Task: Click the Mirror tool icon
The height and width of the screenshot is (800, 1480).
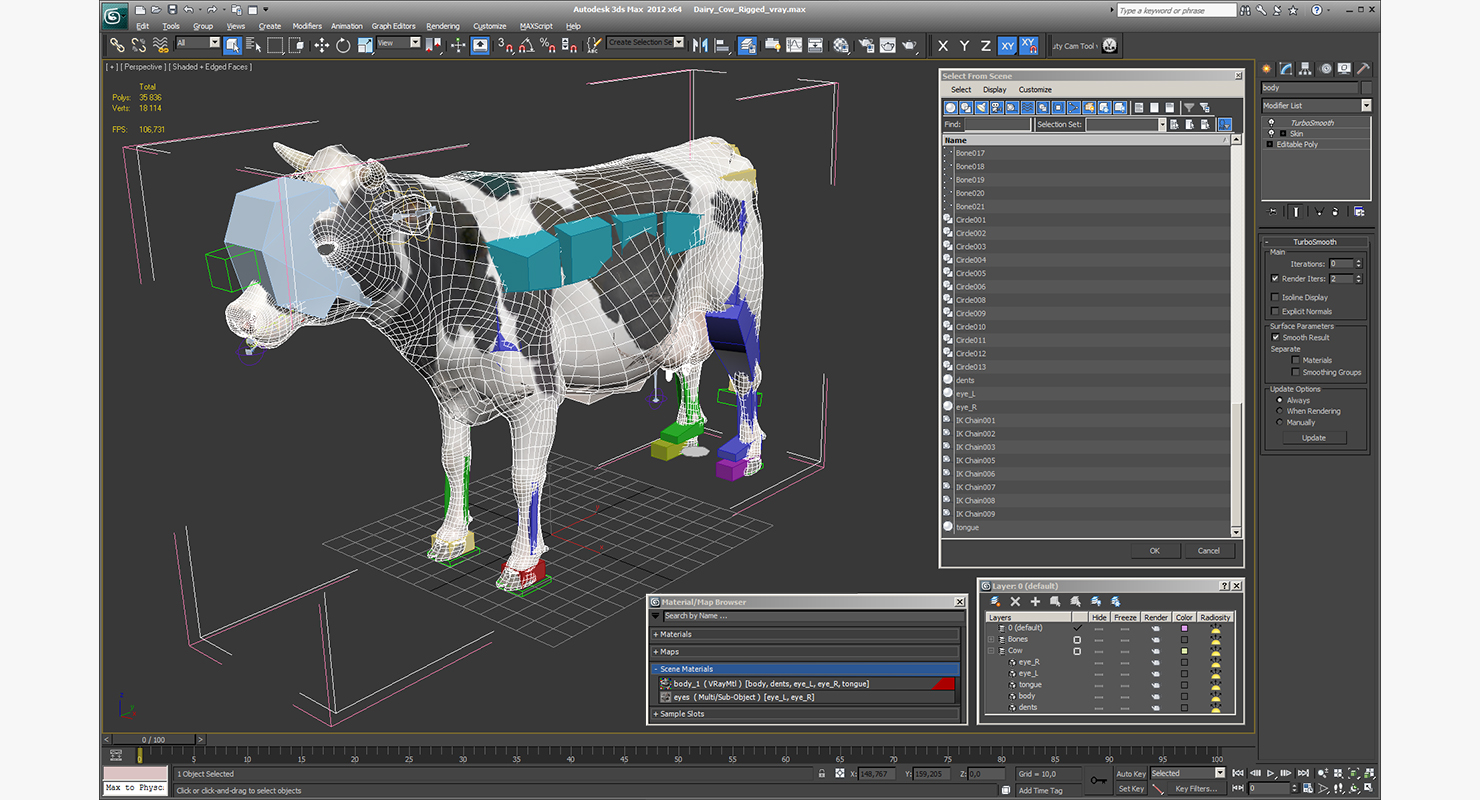Action: click(699, 45)
